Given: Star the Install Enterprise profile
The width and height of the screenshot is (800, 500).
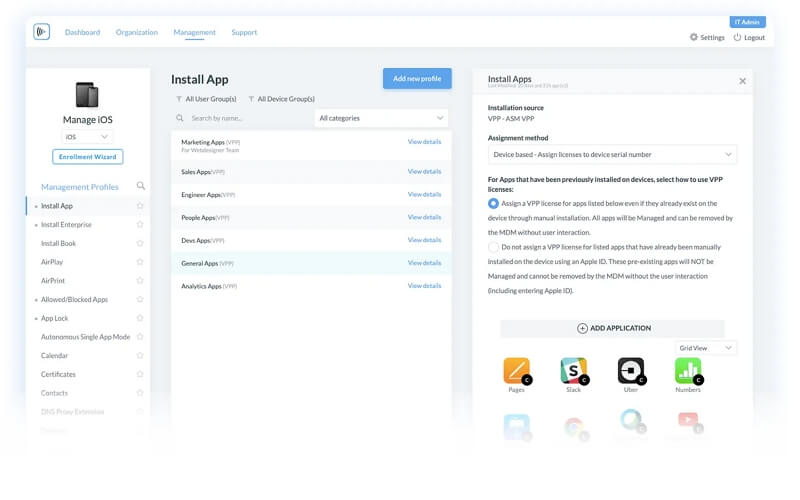Looking at the screenshot, I should [140, 224].
